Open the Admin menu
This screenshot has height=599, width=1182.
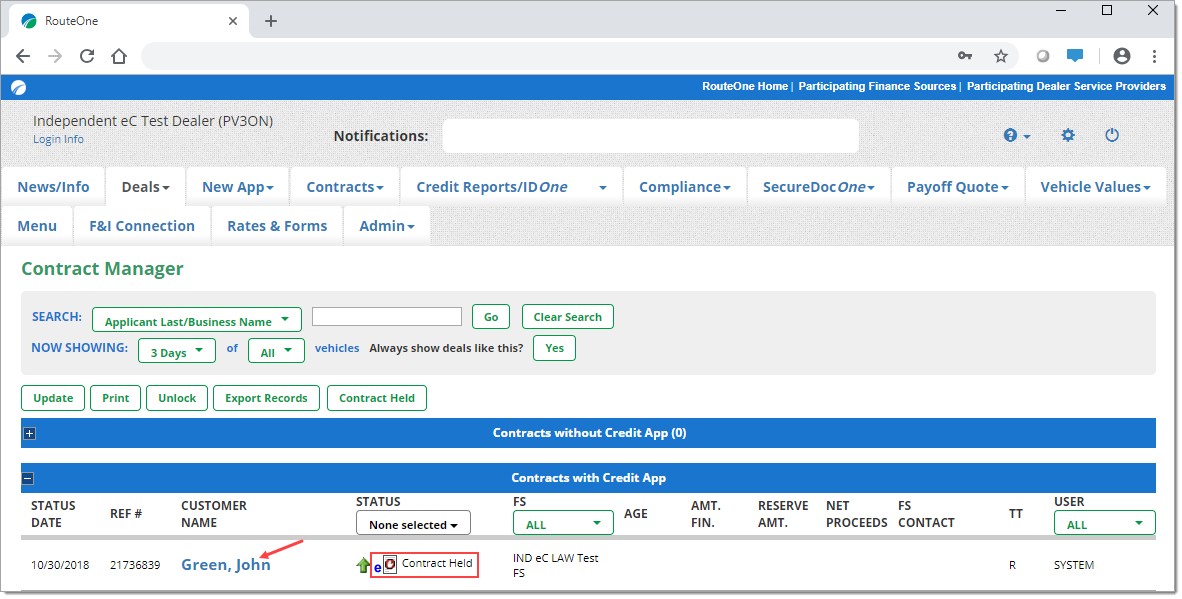click(x=387, y=226)
